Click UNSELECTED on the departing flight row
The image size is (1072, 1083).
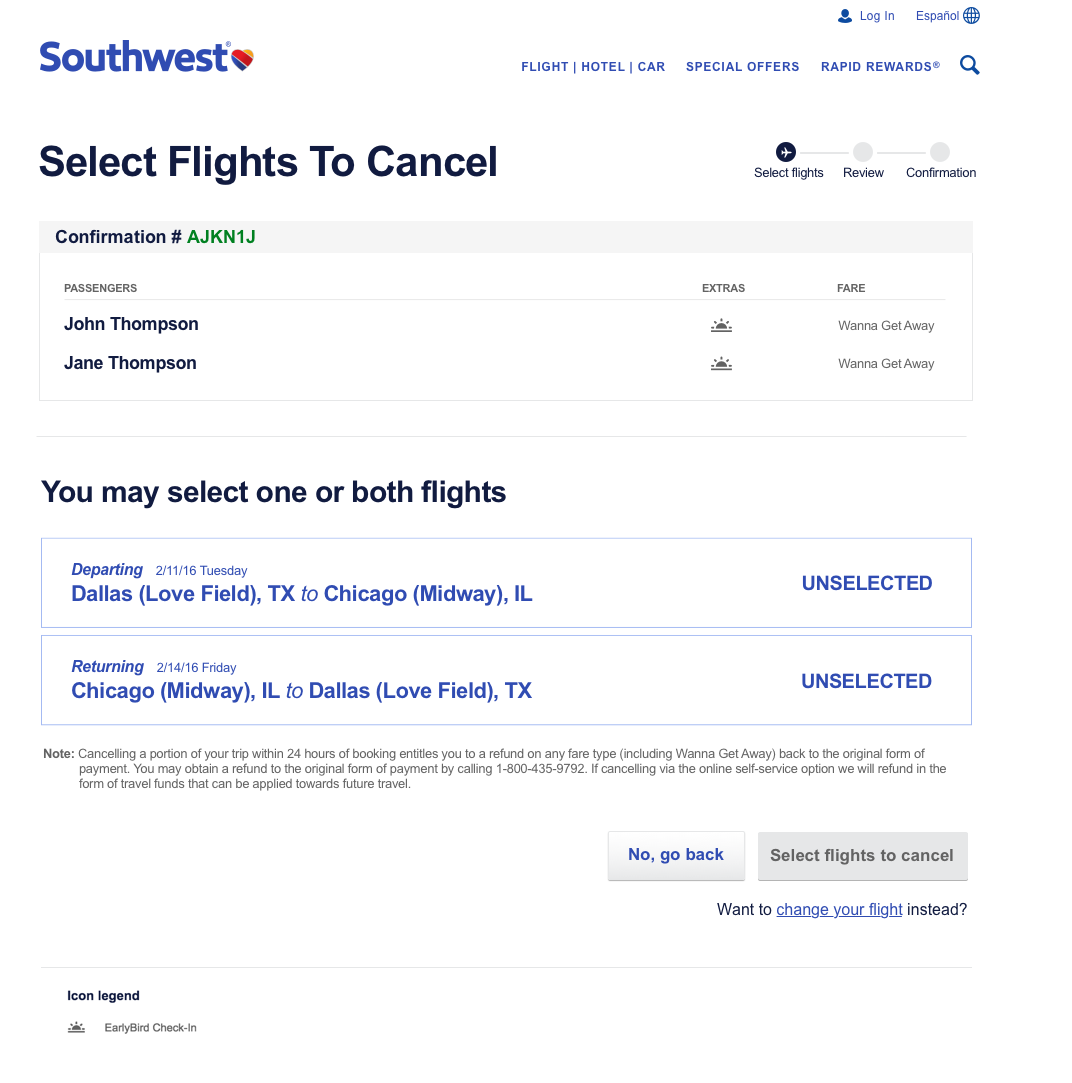coord(866,583)
